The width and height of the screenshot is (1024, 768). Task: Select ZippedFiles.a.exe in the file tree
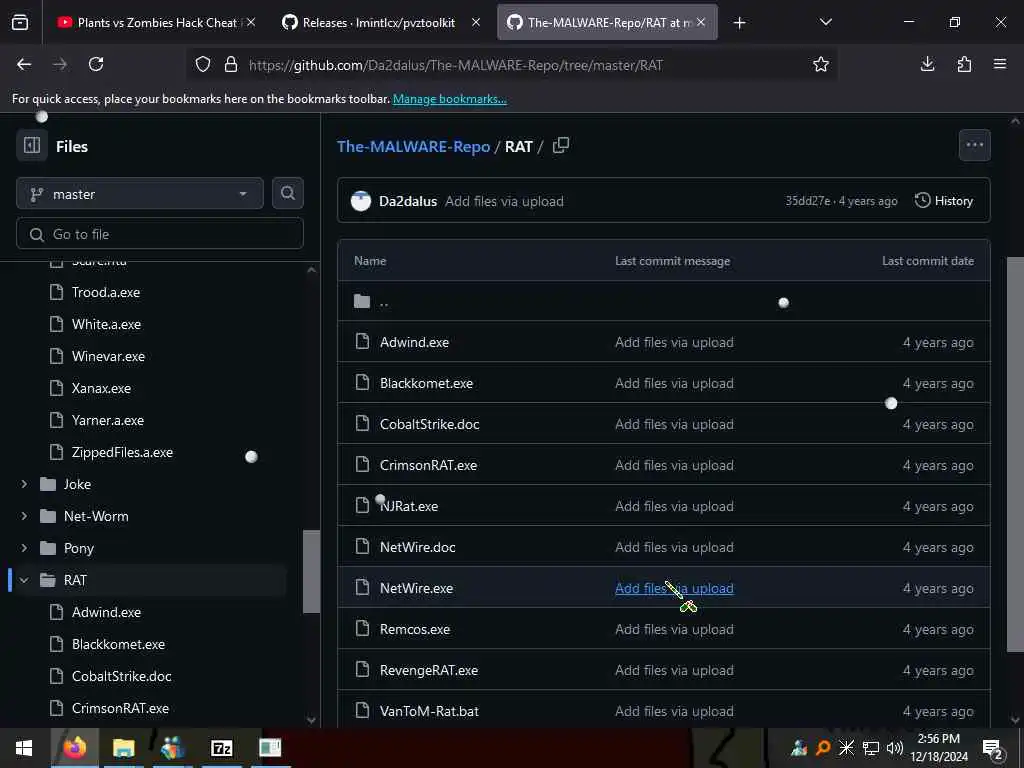tap(122, 452)
